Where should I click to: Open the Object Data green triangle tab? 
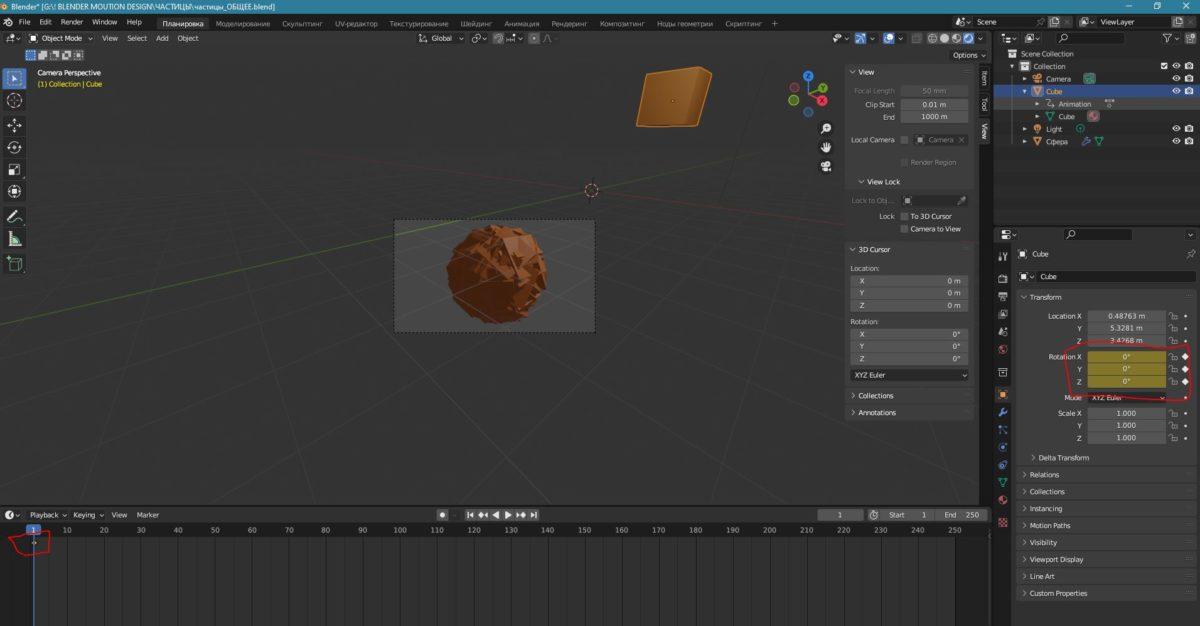coord(1003,482)
